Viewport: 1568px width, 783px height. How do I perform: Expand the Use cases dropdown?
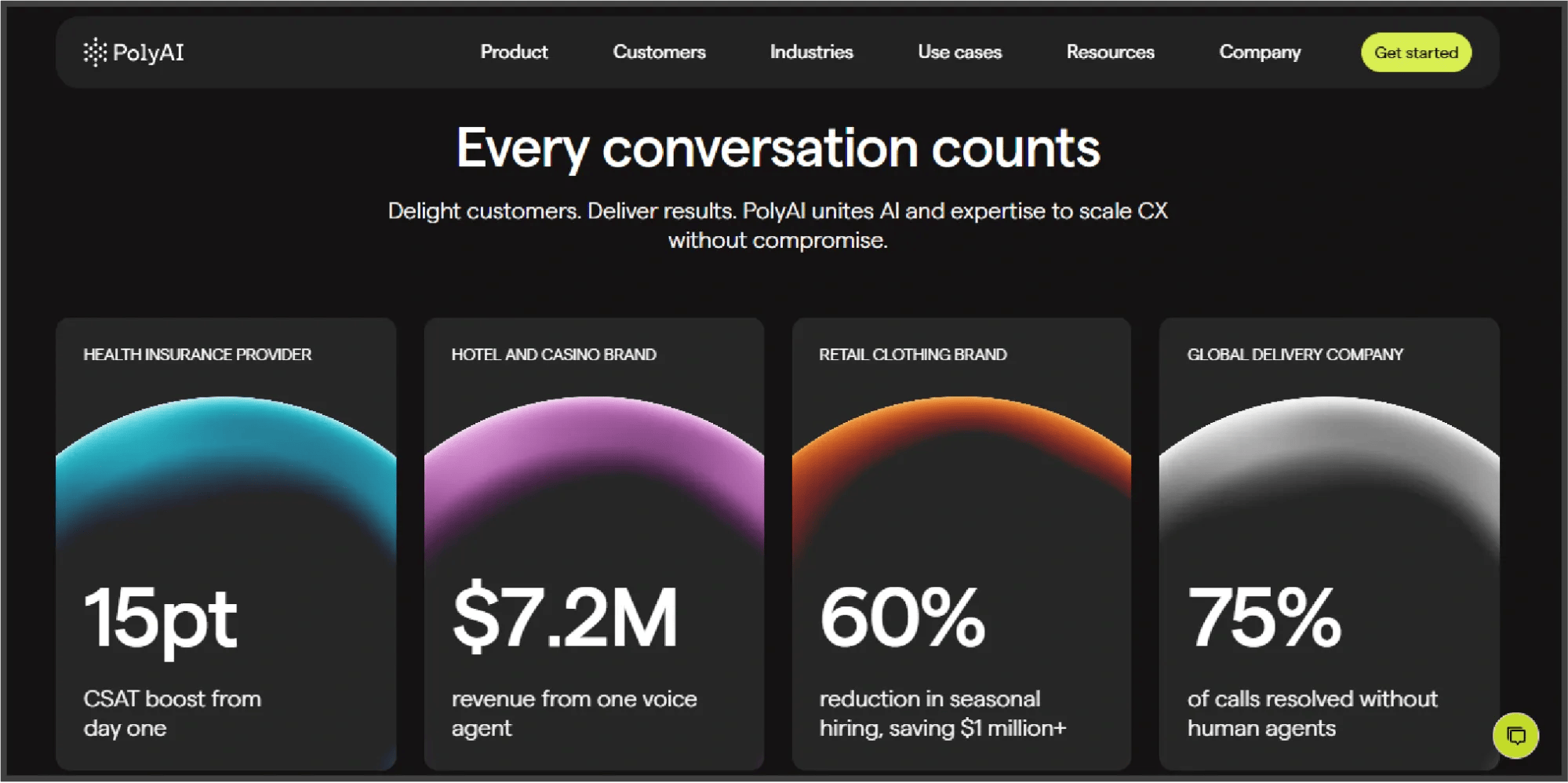click(959, 52)
